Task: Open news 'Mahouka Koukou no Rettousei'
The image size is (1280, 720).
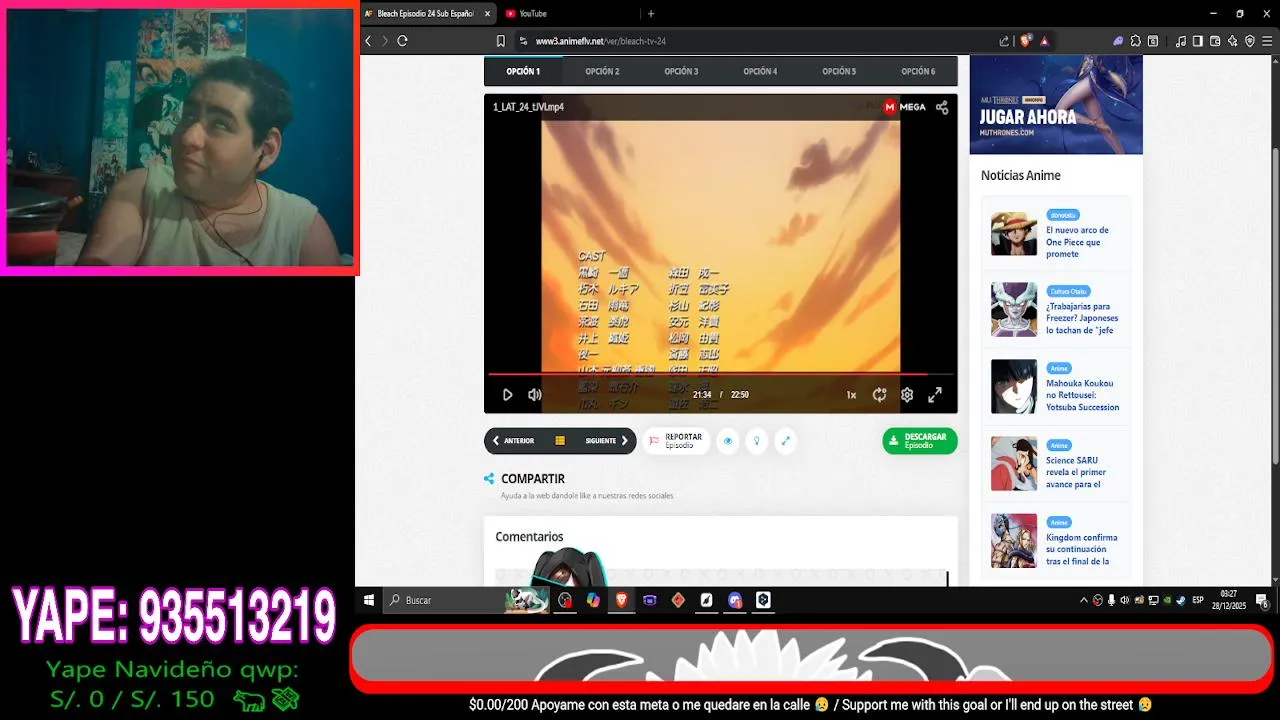Action: click(1083, 396)
